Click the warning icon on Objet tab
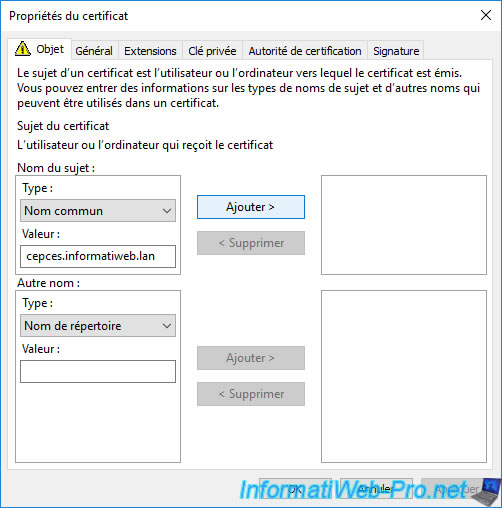502x508 pixels. click(x=23, y=49)
